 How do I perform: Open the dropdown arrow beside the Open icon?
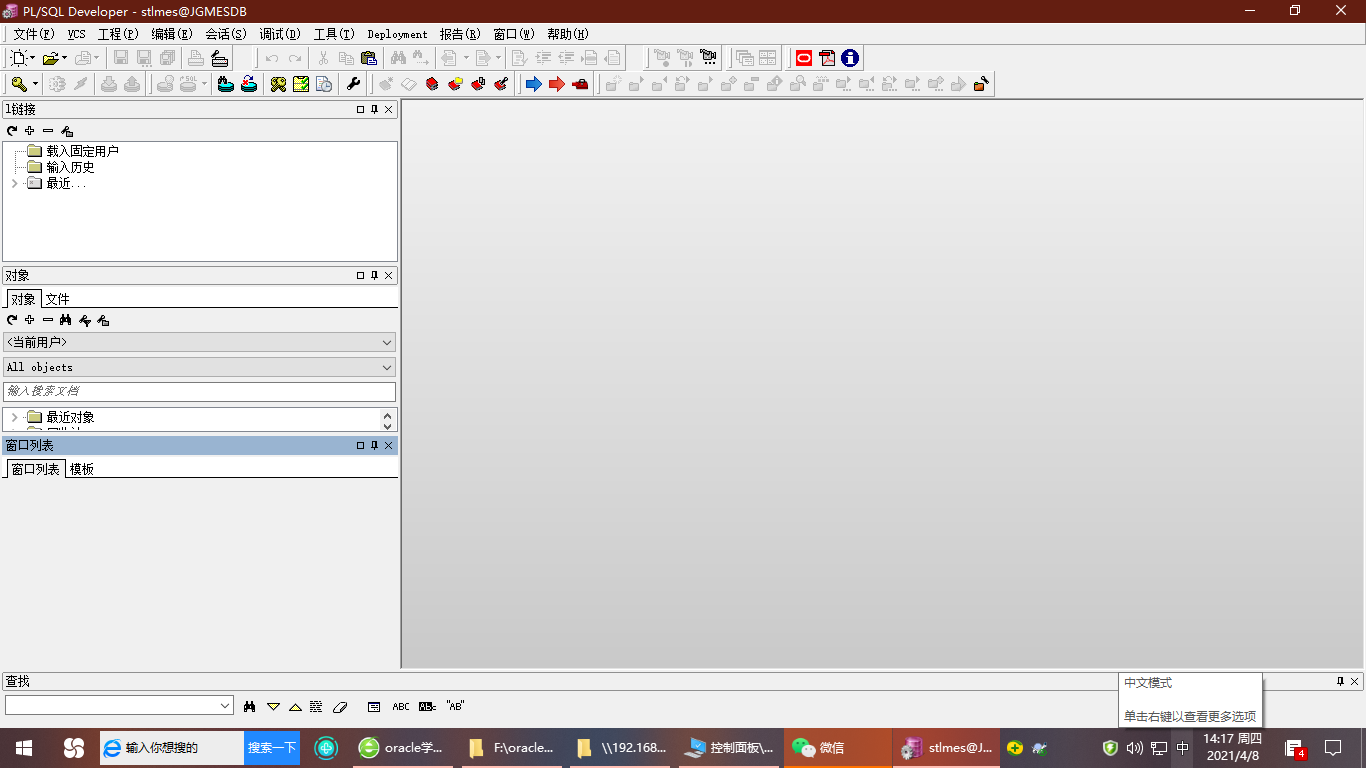(x=64, y=58)
